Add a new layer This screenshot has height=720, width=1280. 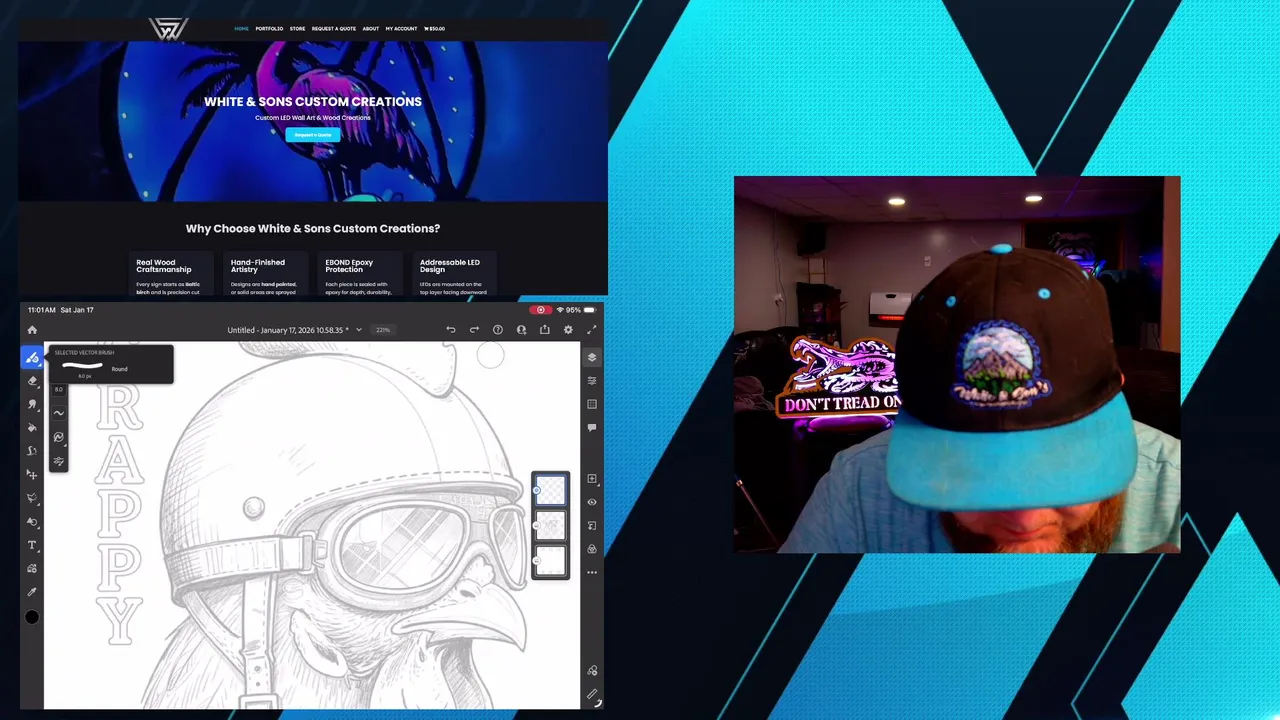click(592, 479)
